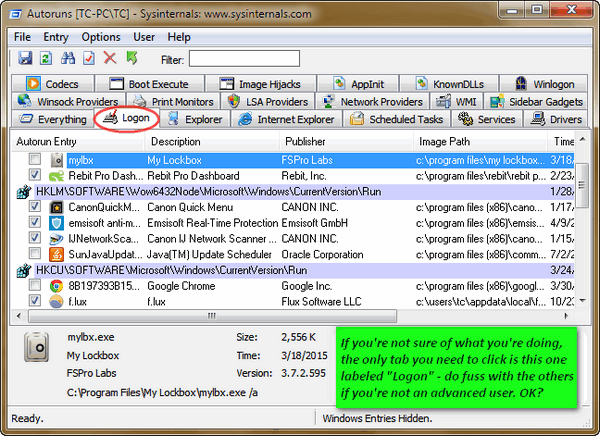
Task: Click the CanonQuickMenu row icon
Action: (57, 207)
